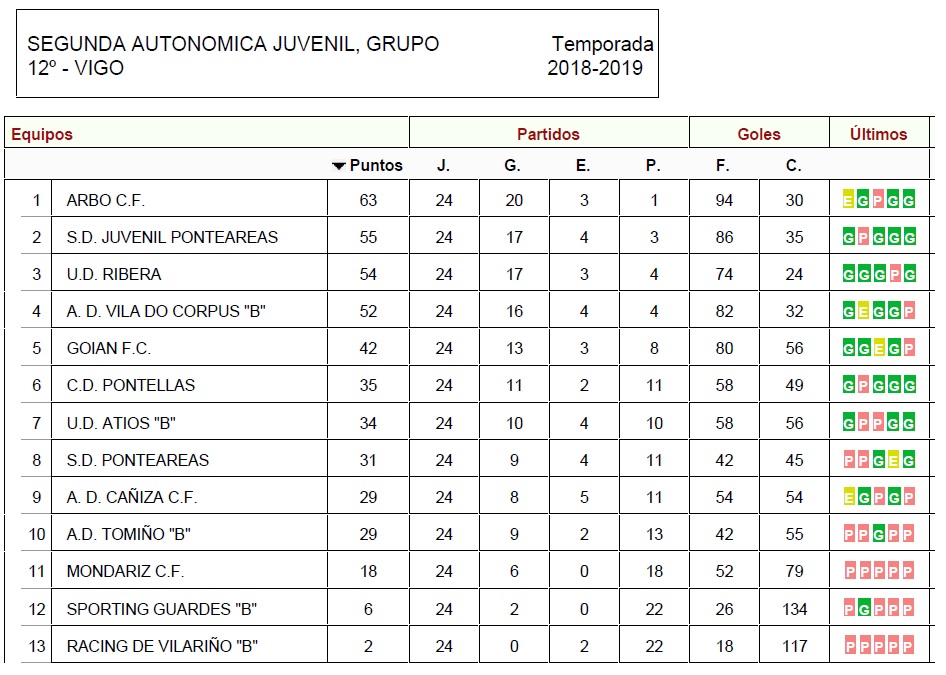
Task: Select the Últimos header tab
Action: pyautogui.click(x=879, y=133)
